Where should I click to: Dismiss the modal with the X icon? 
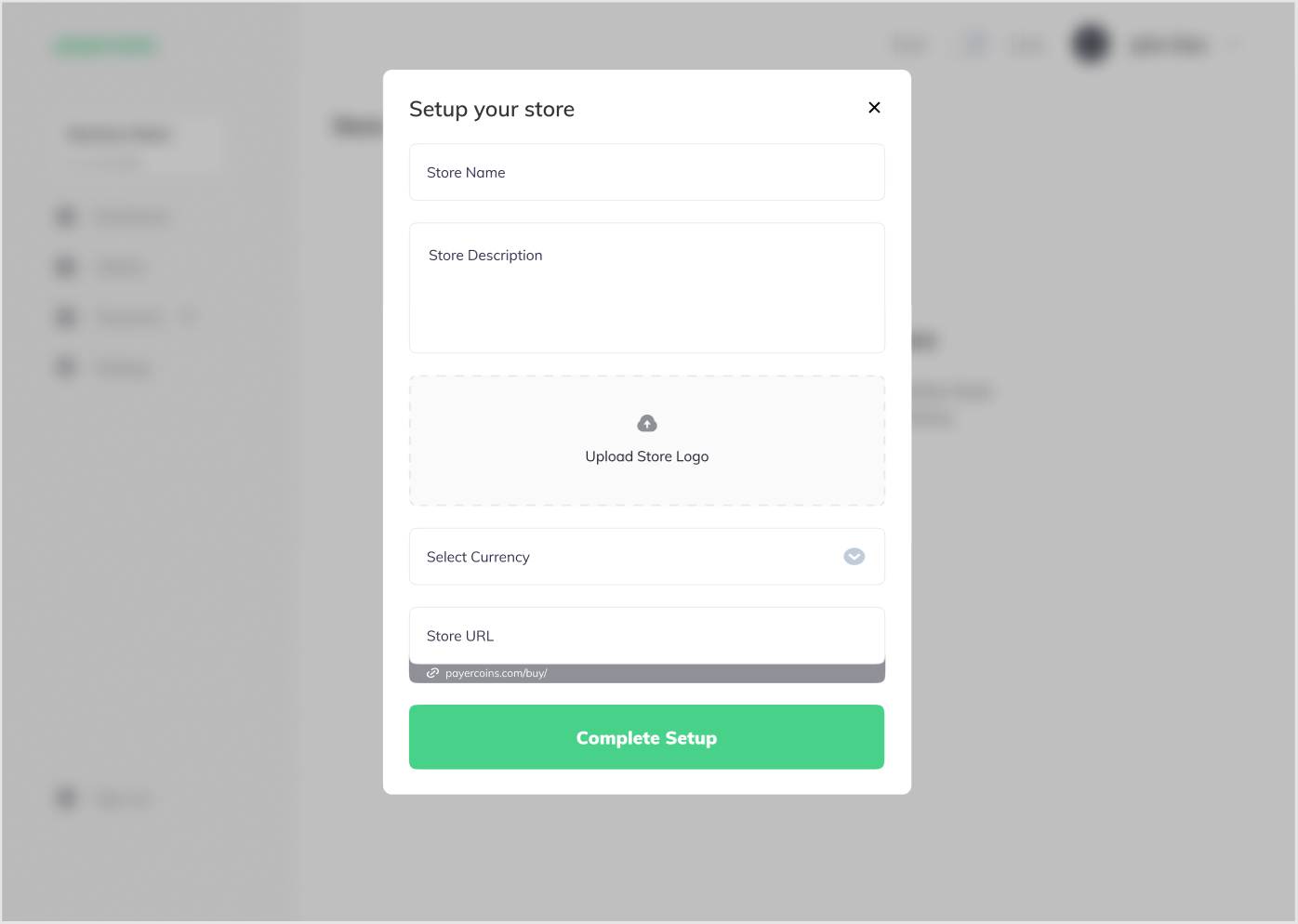(873, 107)
